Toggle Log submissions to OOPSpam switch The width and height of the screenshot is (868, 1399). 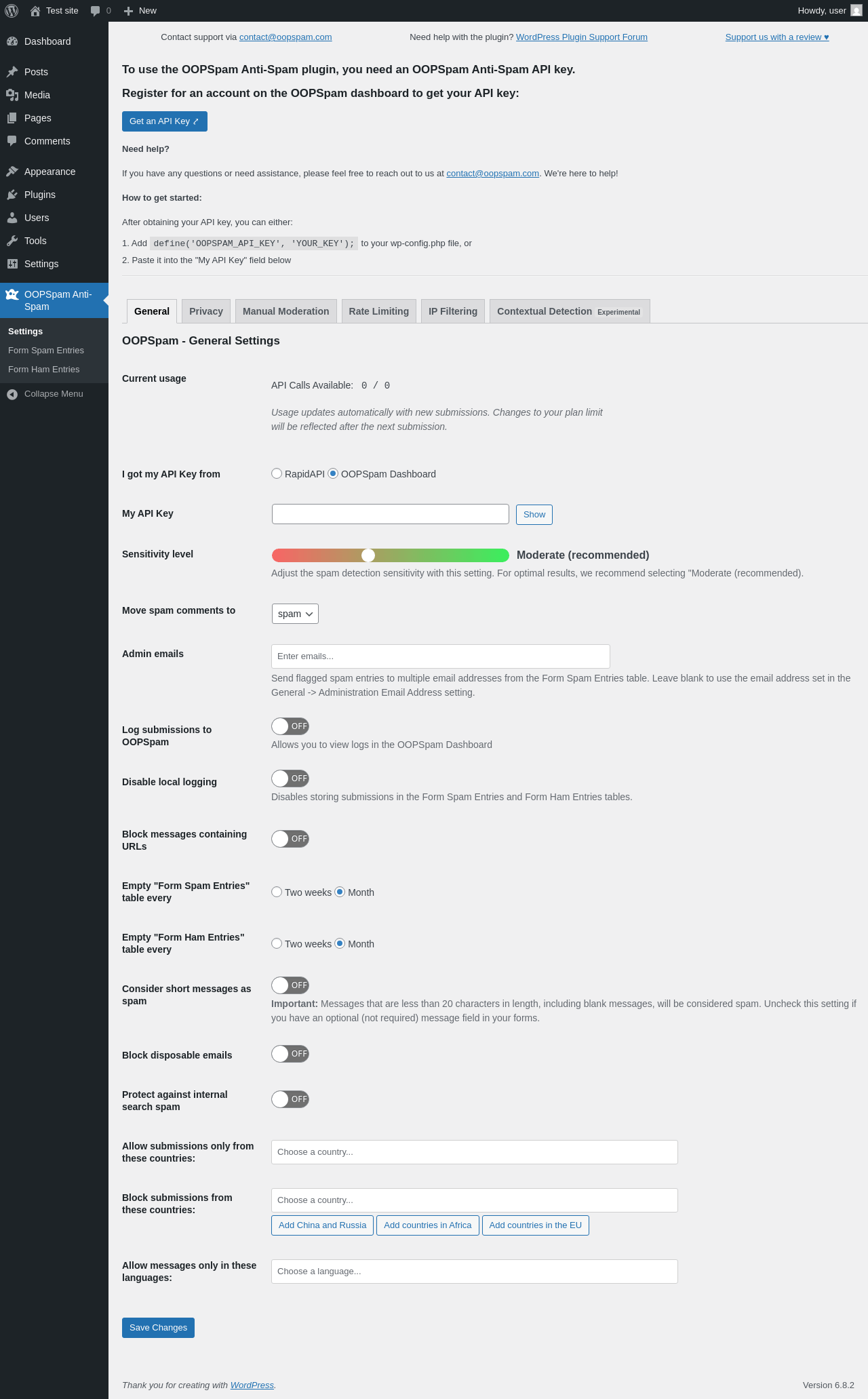pyautogui.click(x=290, y=726)
